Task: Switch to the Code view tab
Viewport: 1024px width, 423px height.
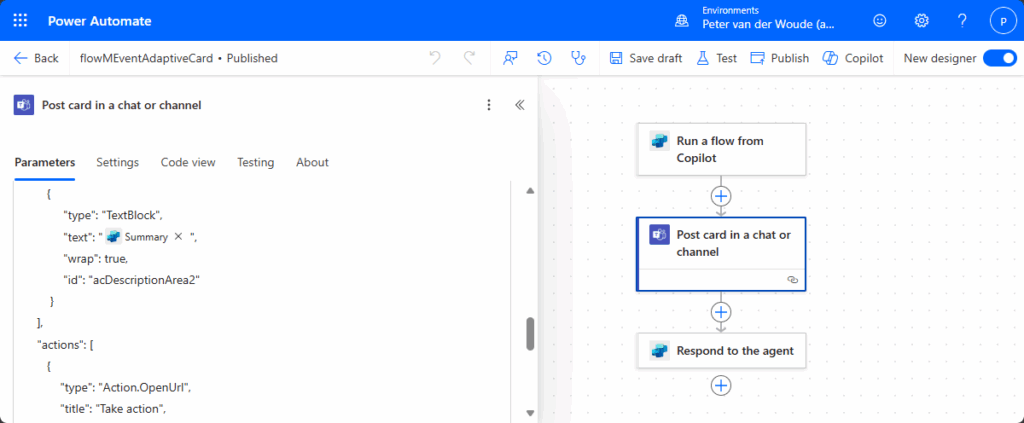Action: pos(188,162)
